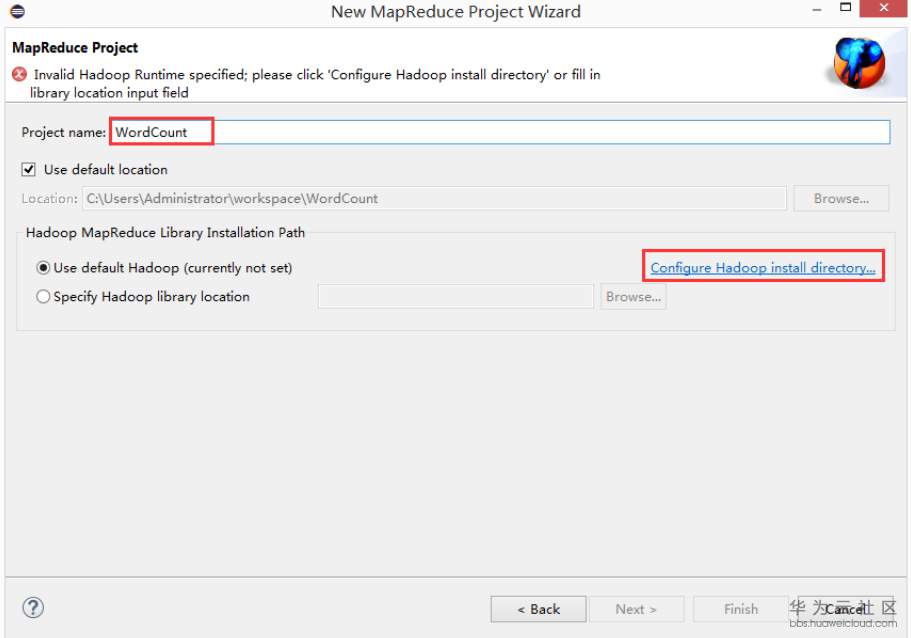Click the Hadoop MapReduce Library Installation Path label
Image resolution: width=911 pixels, height=638 pixels.
pos(166,232)
